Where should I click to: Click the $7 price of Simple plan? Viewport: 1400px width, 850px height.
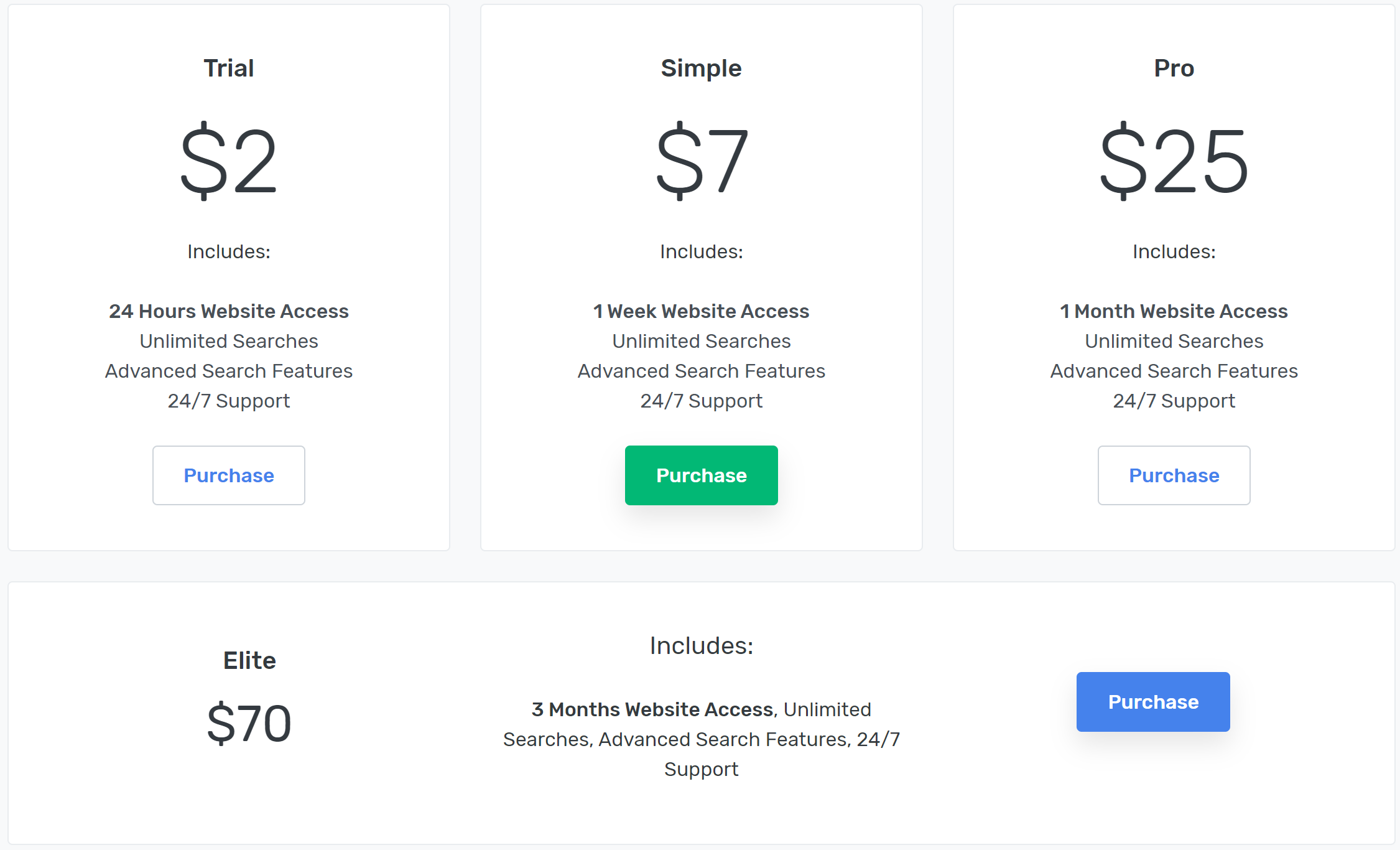pyautogui.click(x=701, y=162)
